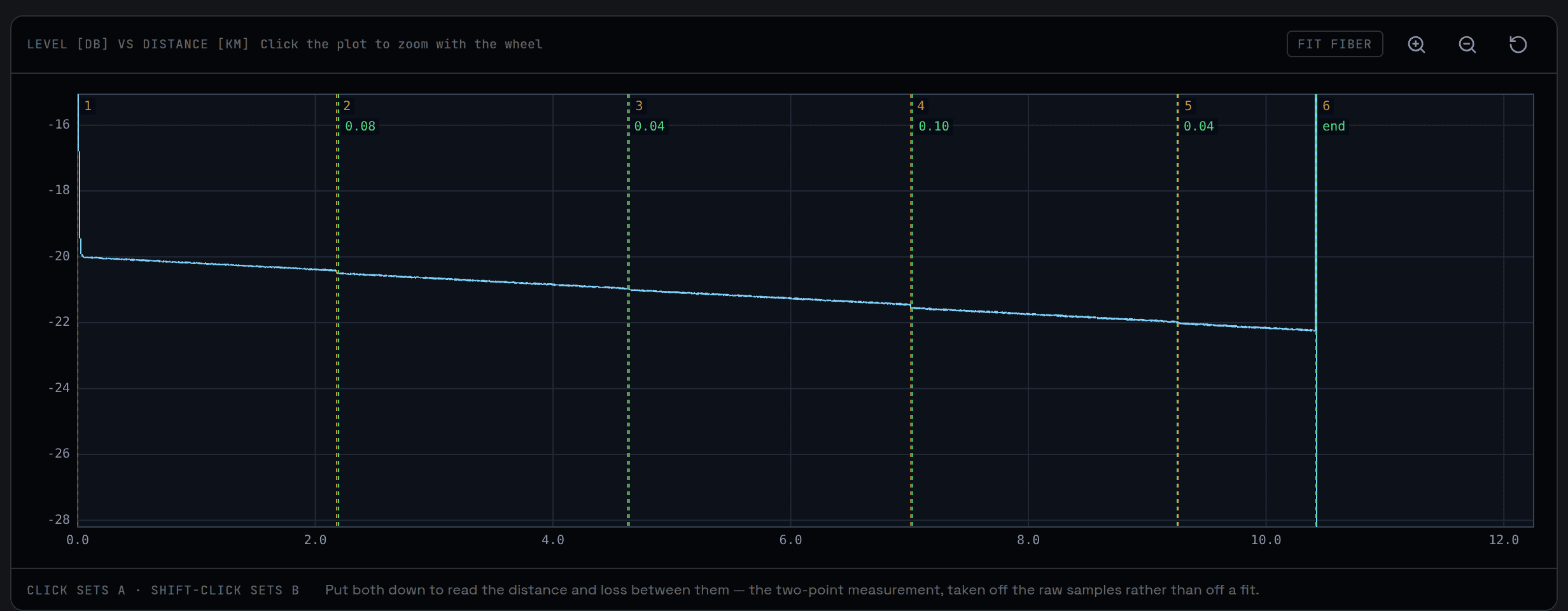Click the 0.04 loss value at event 5
The width and height of the screenshot is (1568, 611).
[x=1199, y=126]
